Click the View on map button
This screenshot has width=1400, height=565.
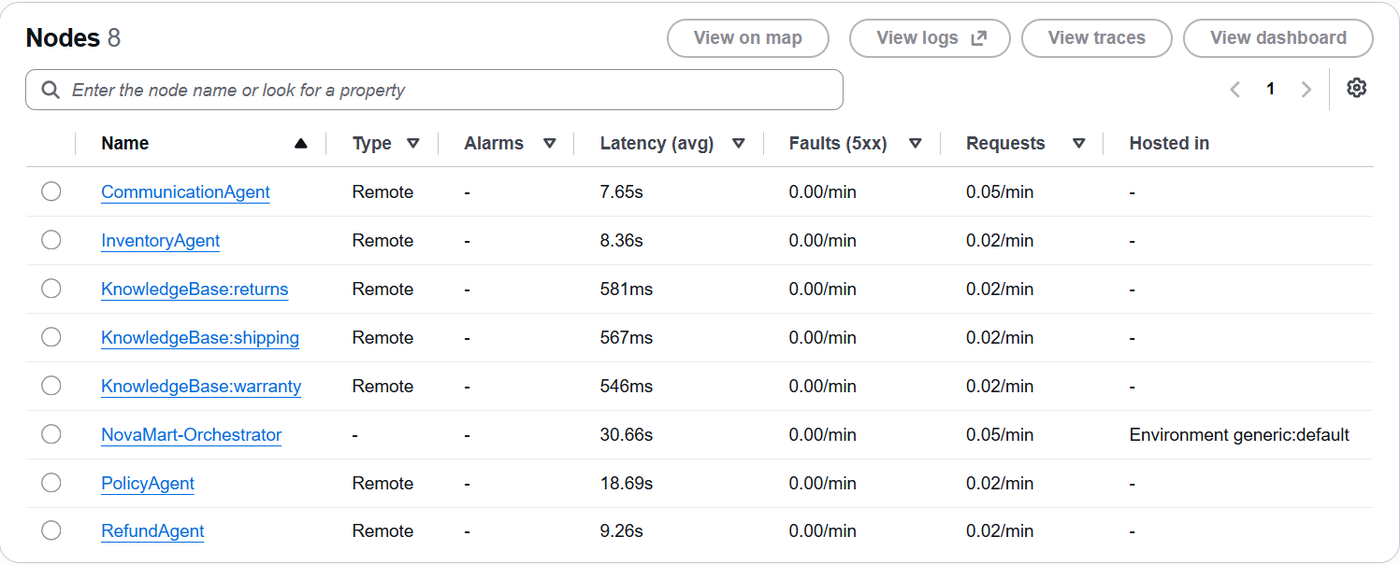[748, 38]
